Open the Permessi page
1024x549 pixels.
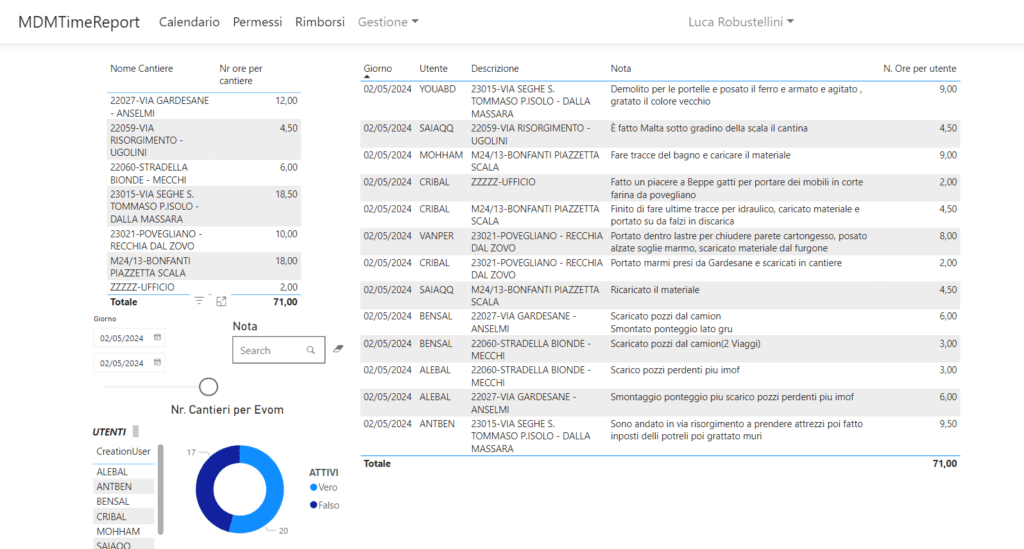click(x=257, y=22)
